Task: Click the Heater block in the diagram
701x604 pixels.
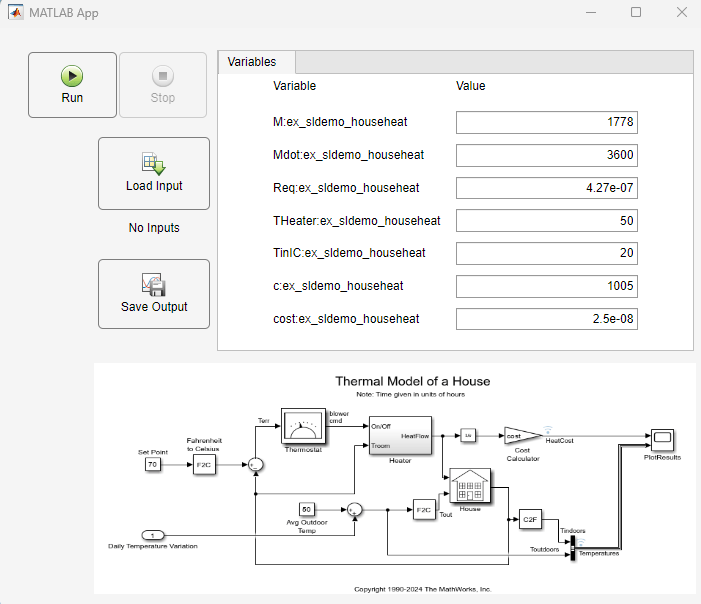Action: (x=400, y=435)
